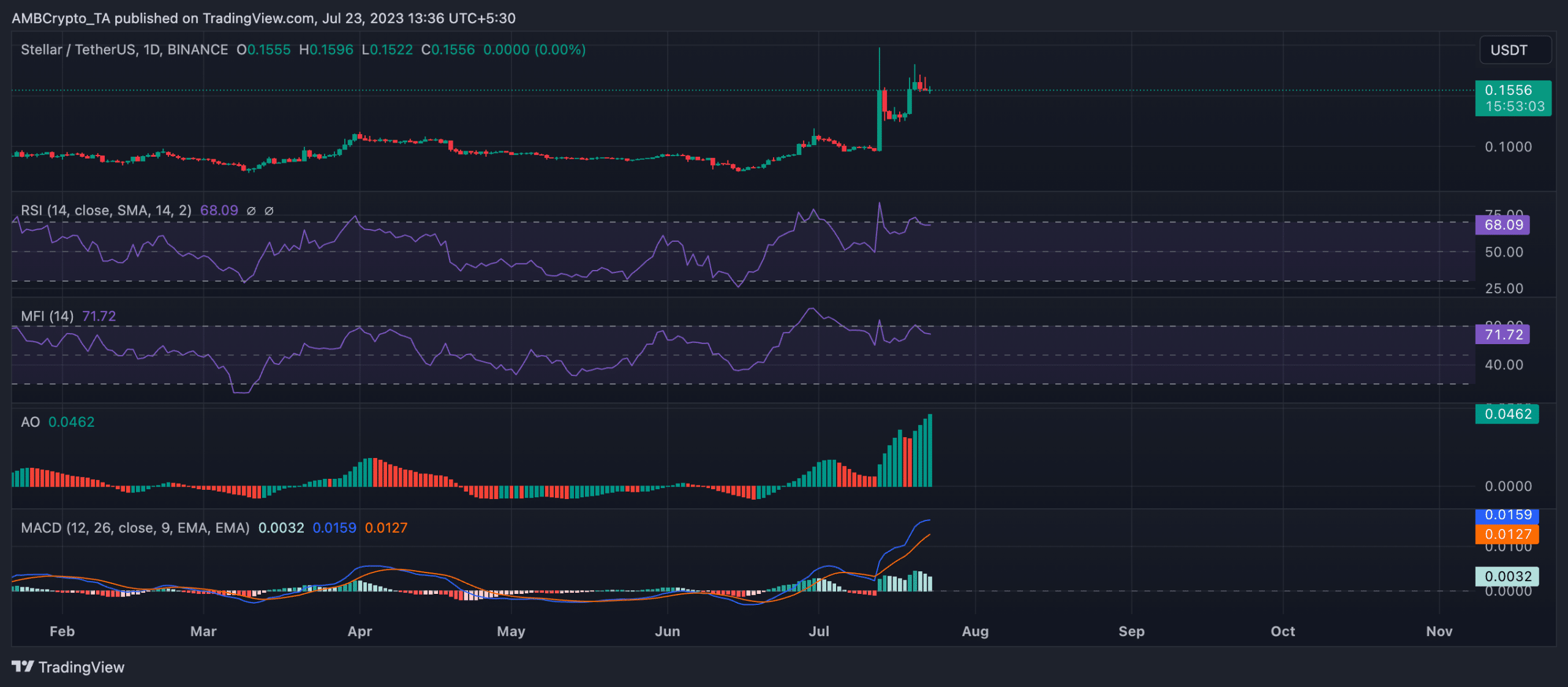Screen dimensions: 1568x687
Task: Click the light 0.0032 histogram axis label
Action: coord(1507,576)
